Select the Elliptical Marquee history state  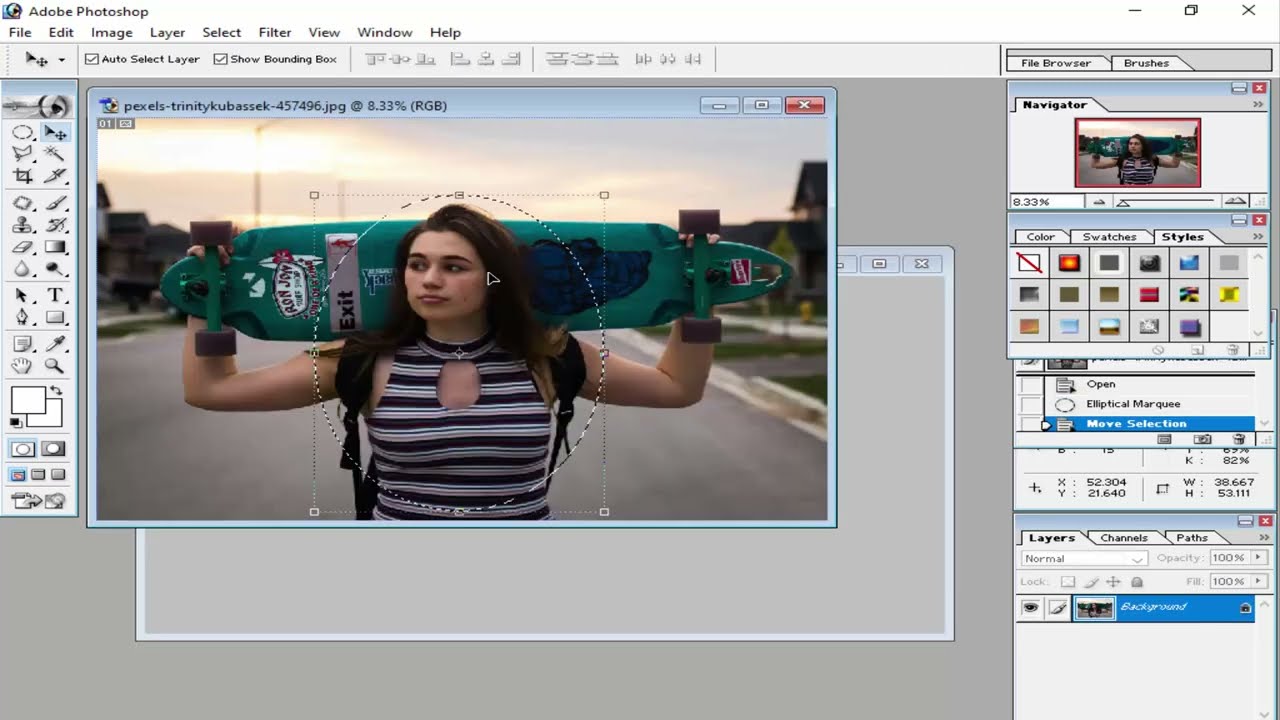1148,404
